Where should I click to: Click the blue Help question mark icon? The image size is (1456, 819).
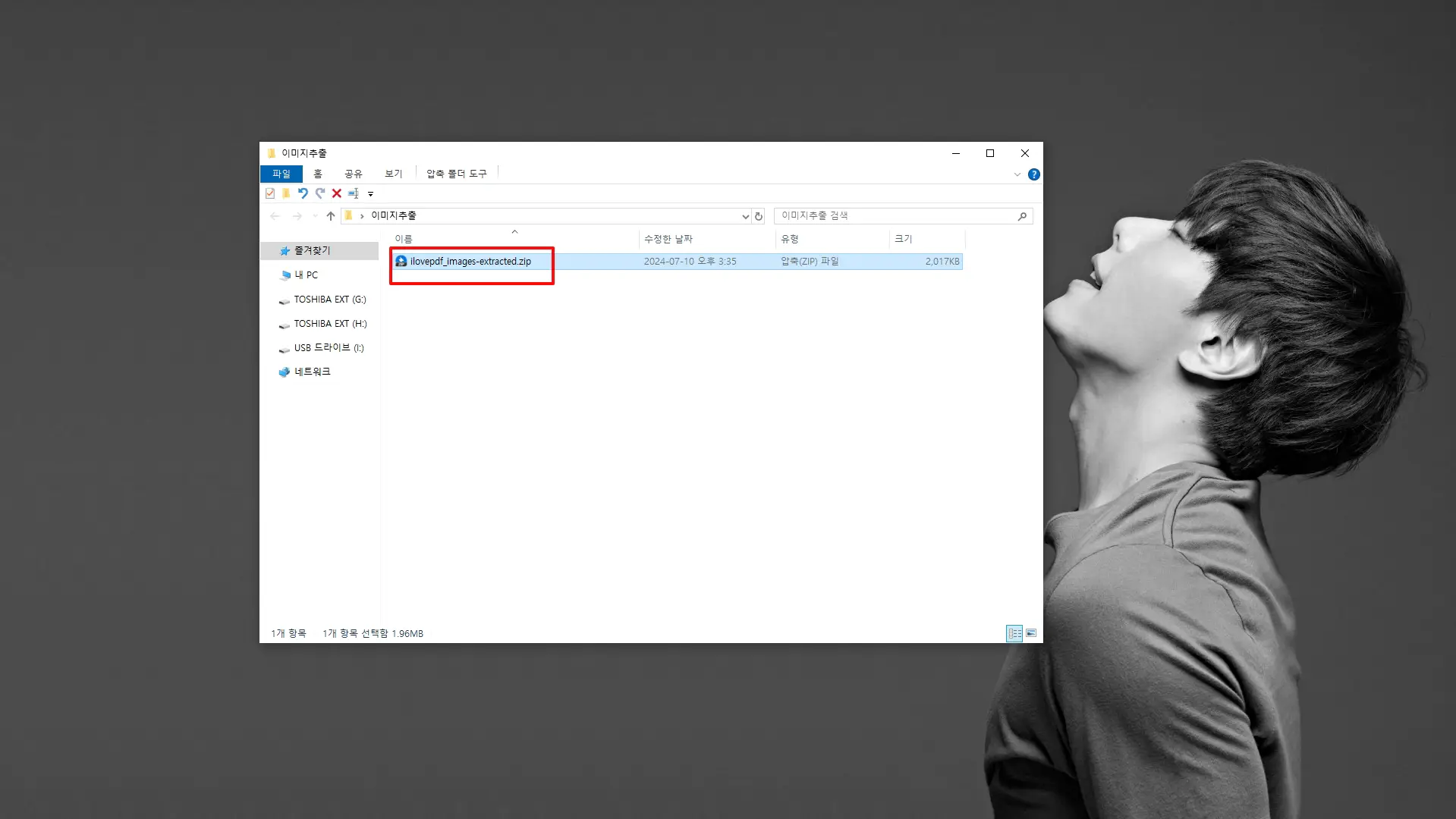click(x=1034, y=174)
